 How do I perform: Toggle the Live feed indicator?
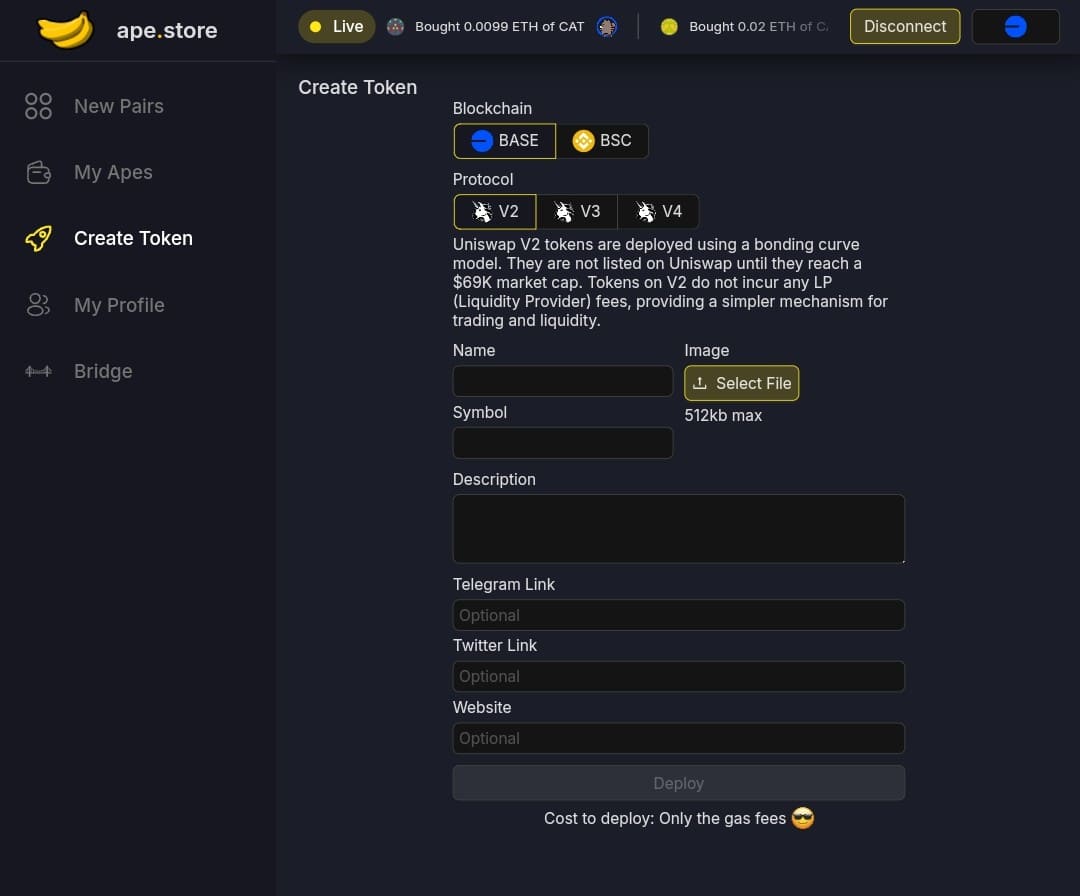click(x=336, y=26)
